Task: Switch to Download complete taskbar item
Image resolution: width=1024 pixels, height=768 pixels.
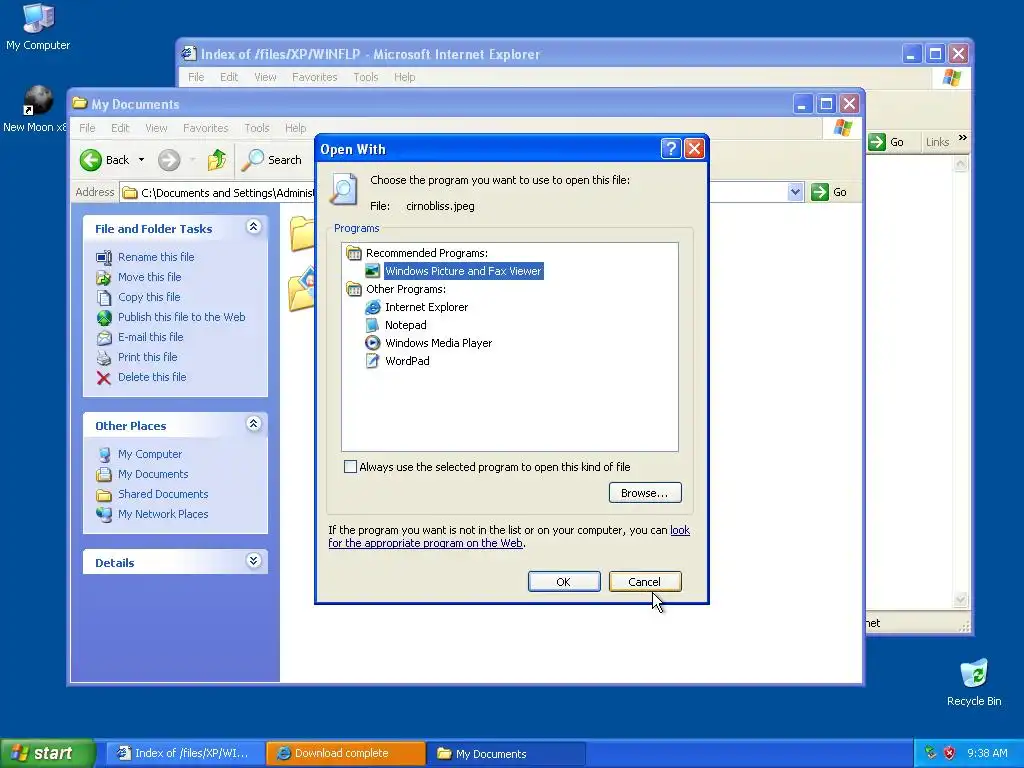Action: (x=345, y=753)
